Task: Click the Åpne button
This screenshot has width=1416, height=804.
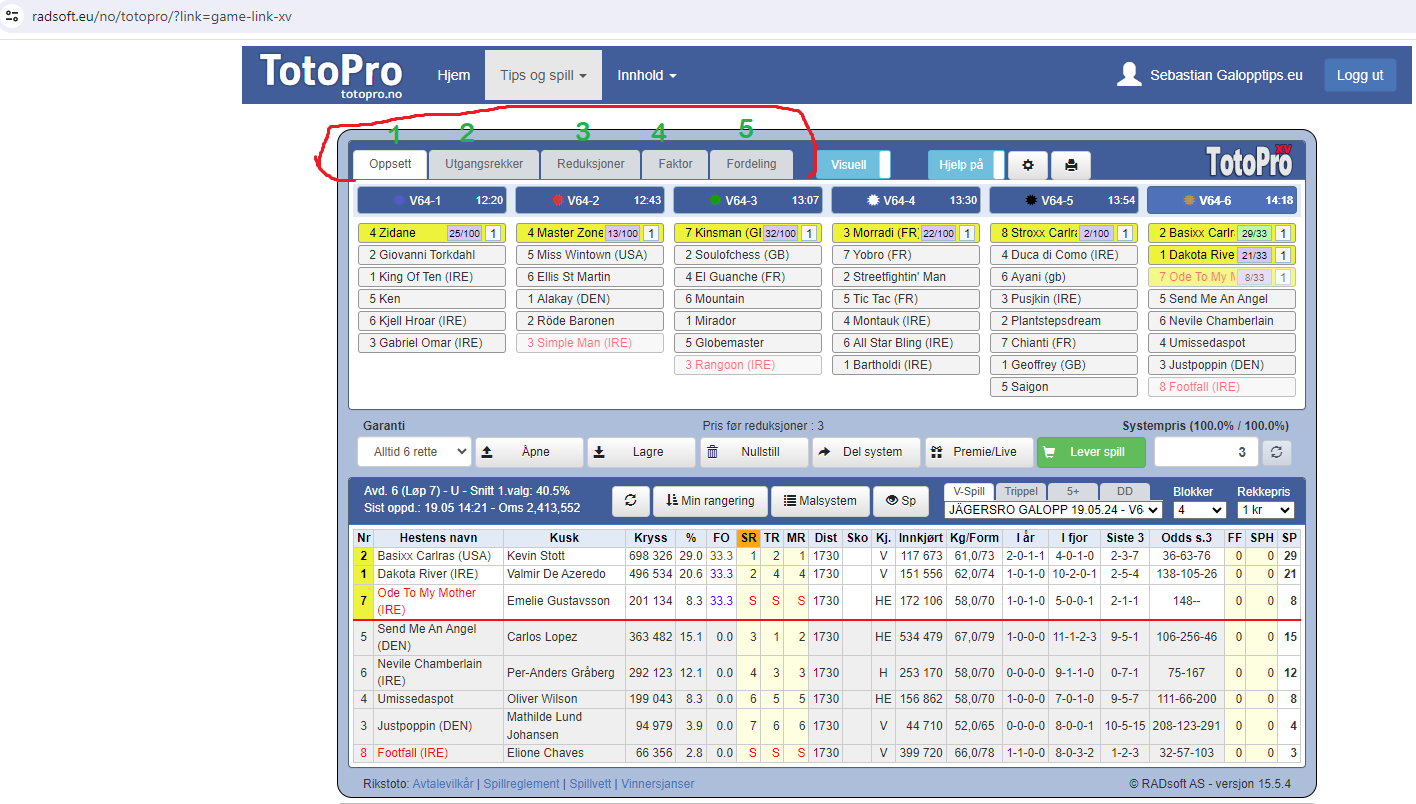Action: pos(528,452)
